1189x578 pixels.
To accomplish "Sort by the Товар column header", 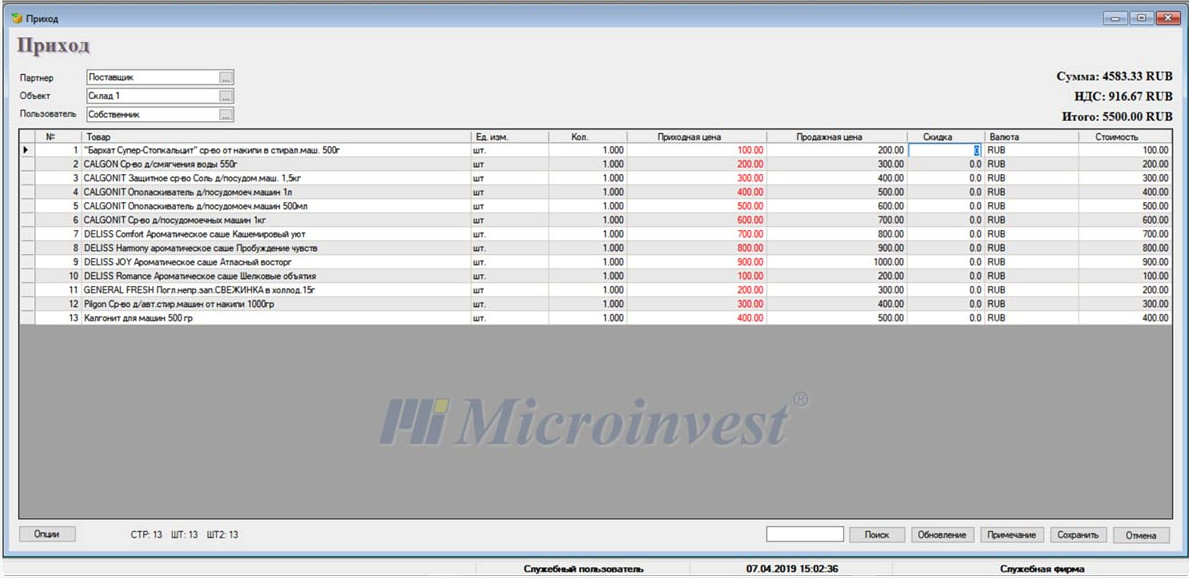I will coord(275,136).
